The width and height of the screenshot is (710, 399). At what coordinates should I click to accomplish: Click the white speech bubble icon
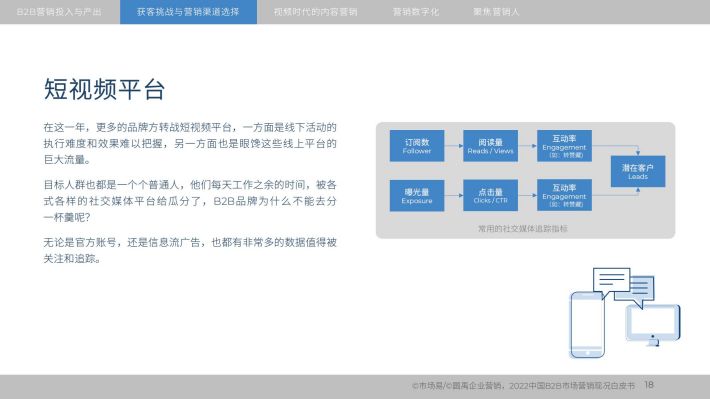[x=611, y=282]
